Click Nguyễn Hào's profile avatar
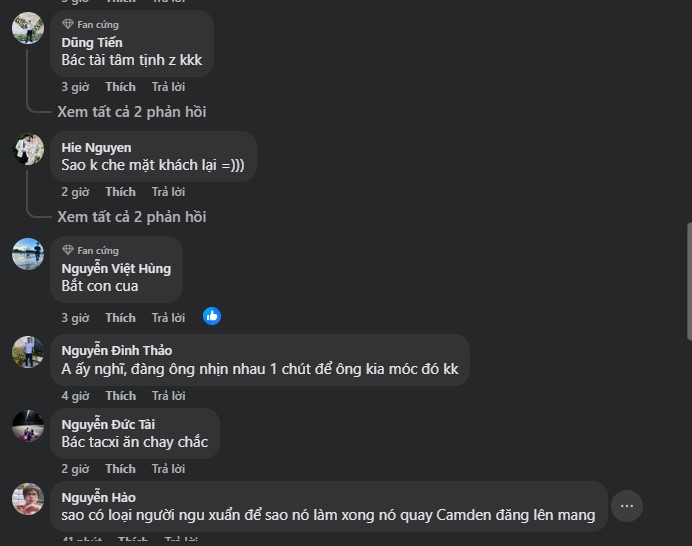The image size is (692, 546). [x=28, y=499]
